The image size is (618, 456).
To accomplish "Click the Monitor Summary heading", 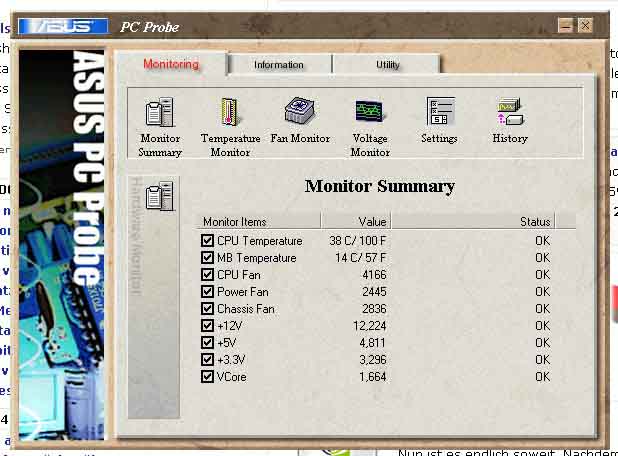I will click(x=380, y=186).
